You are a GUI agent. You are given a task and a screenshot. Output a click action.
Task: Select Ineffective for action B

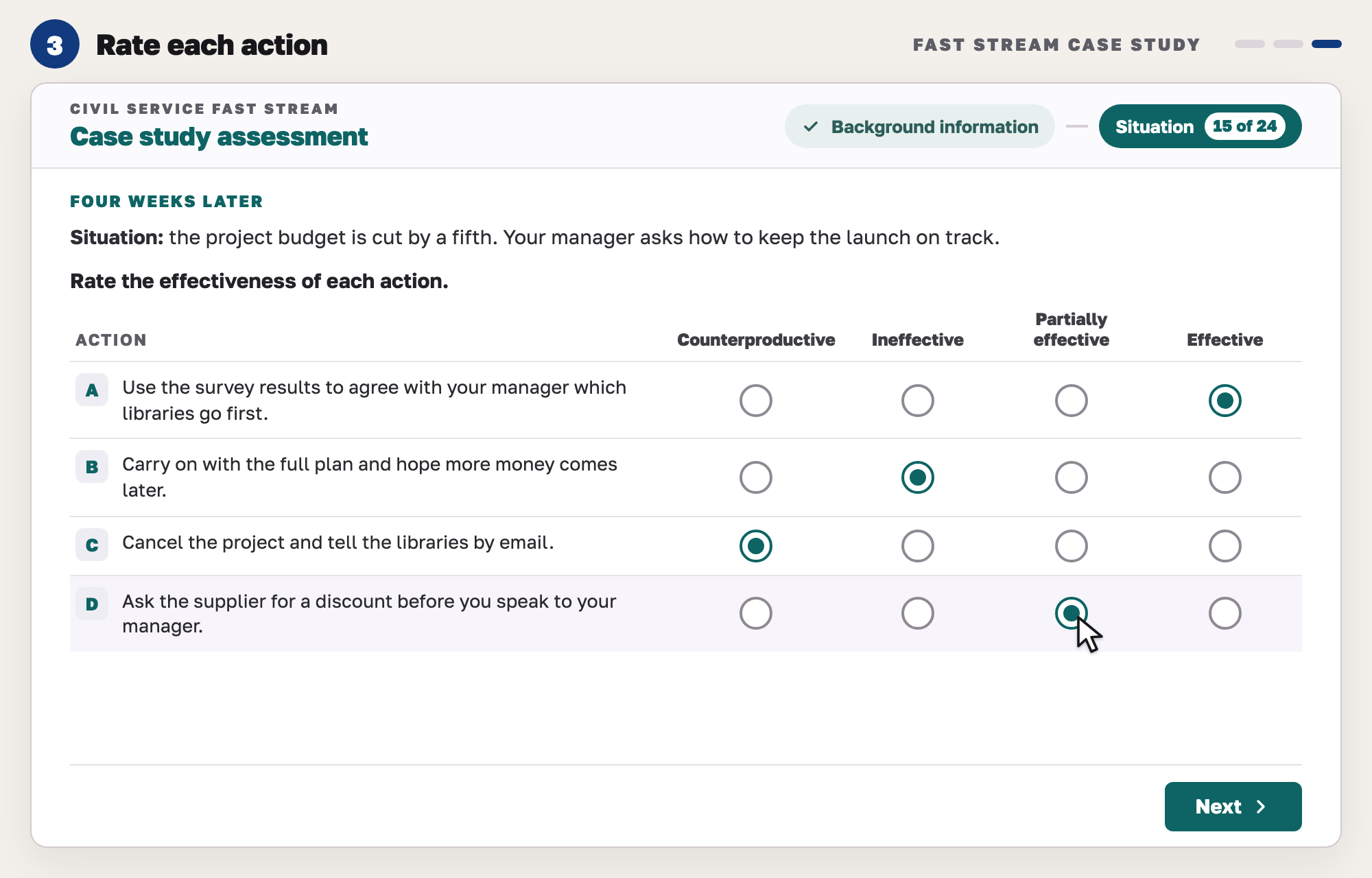click(918, 477)
